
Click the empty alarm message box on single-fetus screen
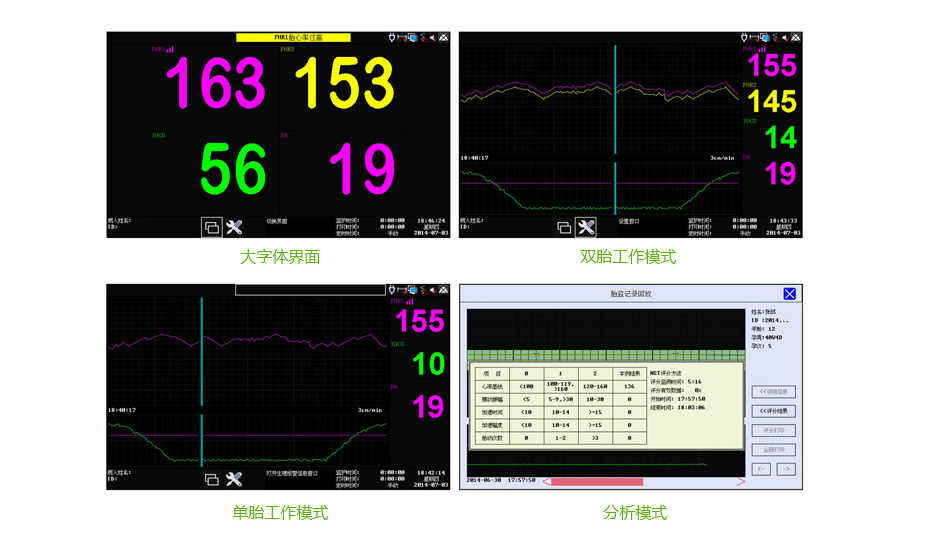[x=310, y=290]
